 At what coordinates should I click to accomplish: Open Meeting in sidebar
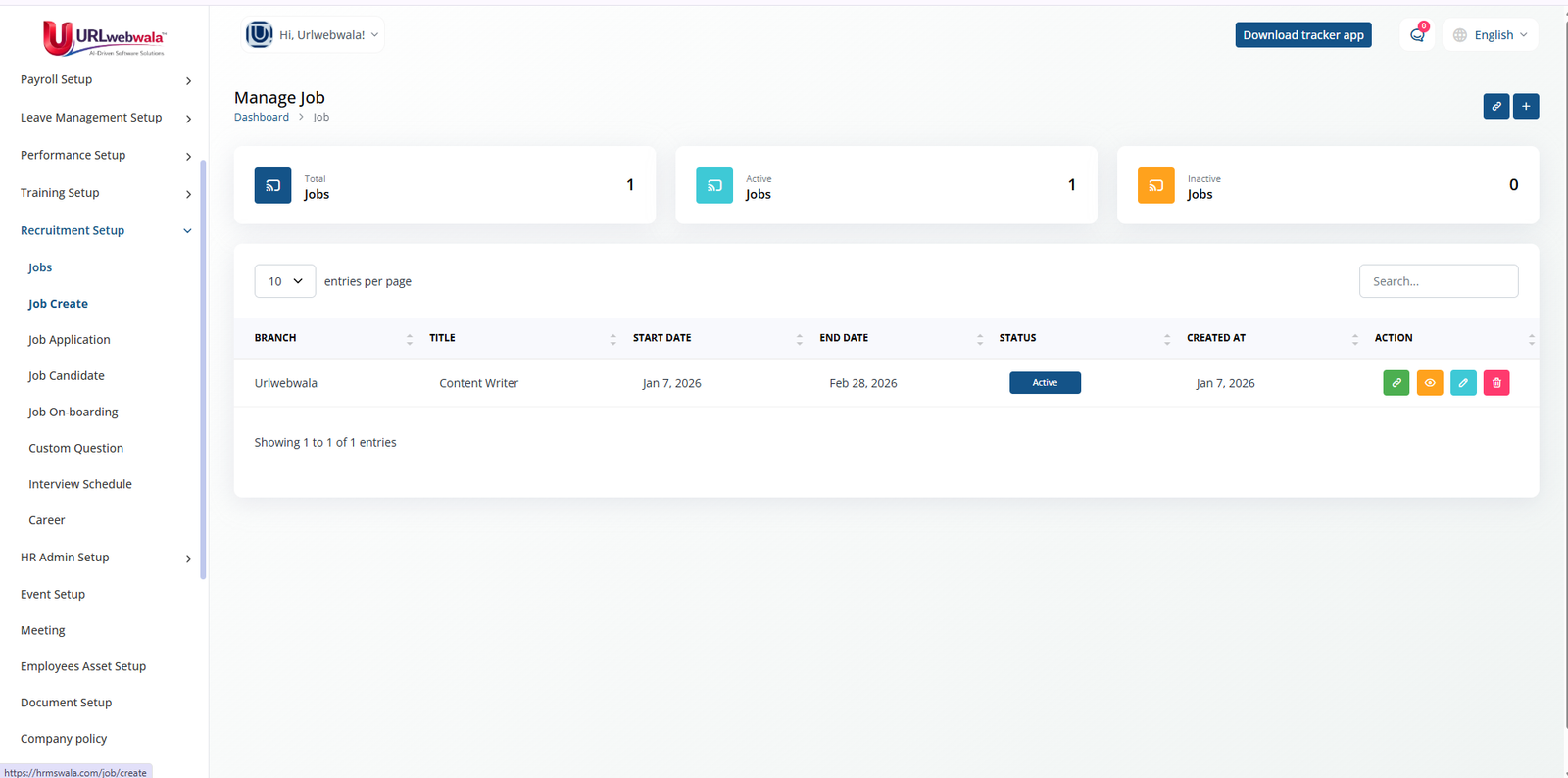(x=43, y=631)
